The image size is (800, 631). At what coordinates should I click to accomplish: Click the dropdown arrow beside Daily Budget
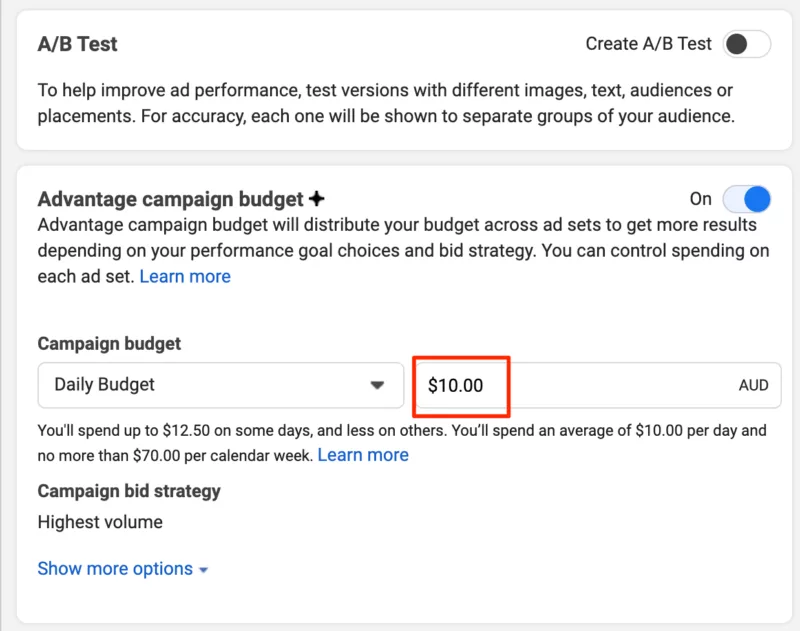pyautogui.click(x=380, y=385)
